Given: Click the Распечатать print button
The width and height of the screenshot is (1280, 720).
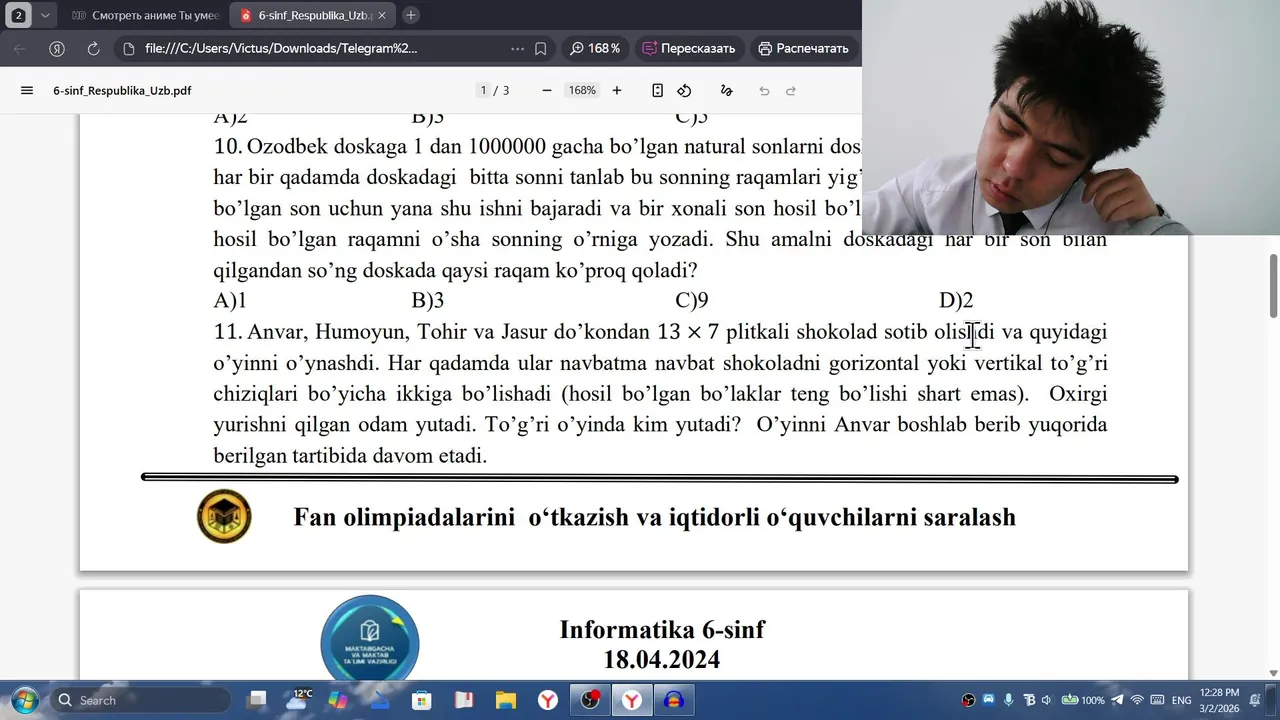Looking at the screenshot, I should click(803, 48).
